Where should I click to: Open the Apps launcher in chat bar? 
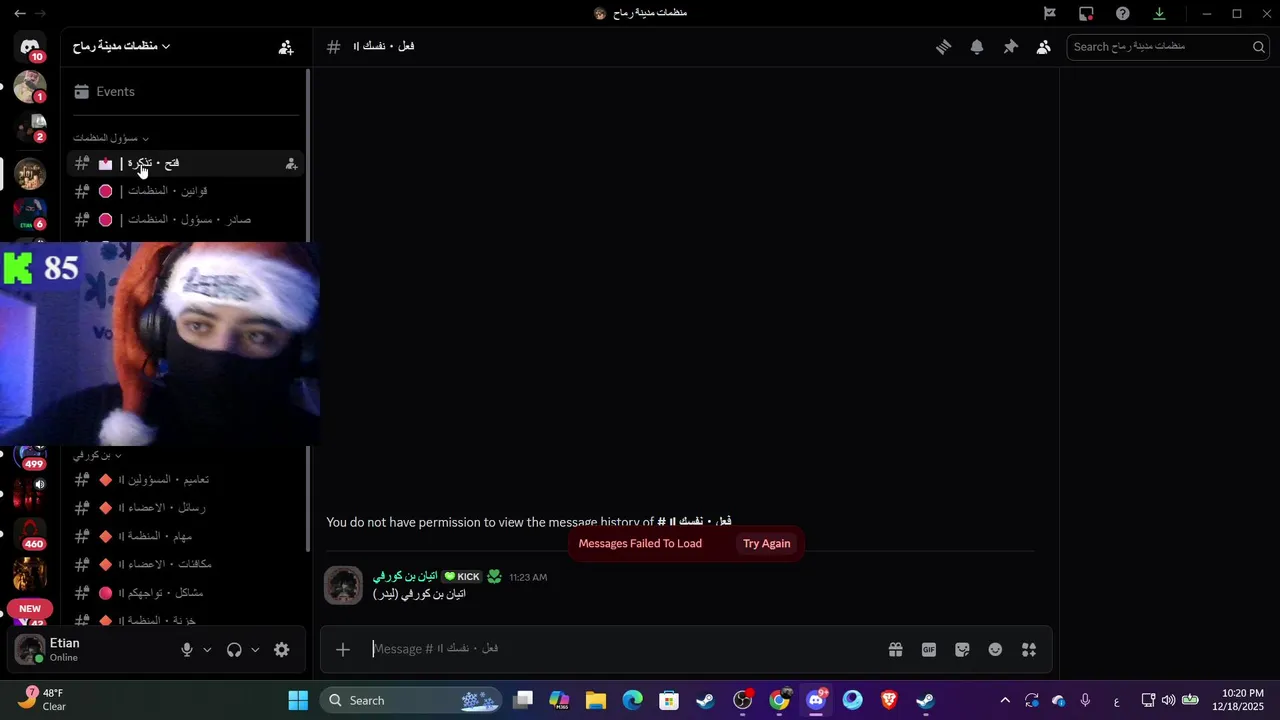pyautogui.click(x=1029, y=650)
